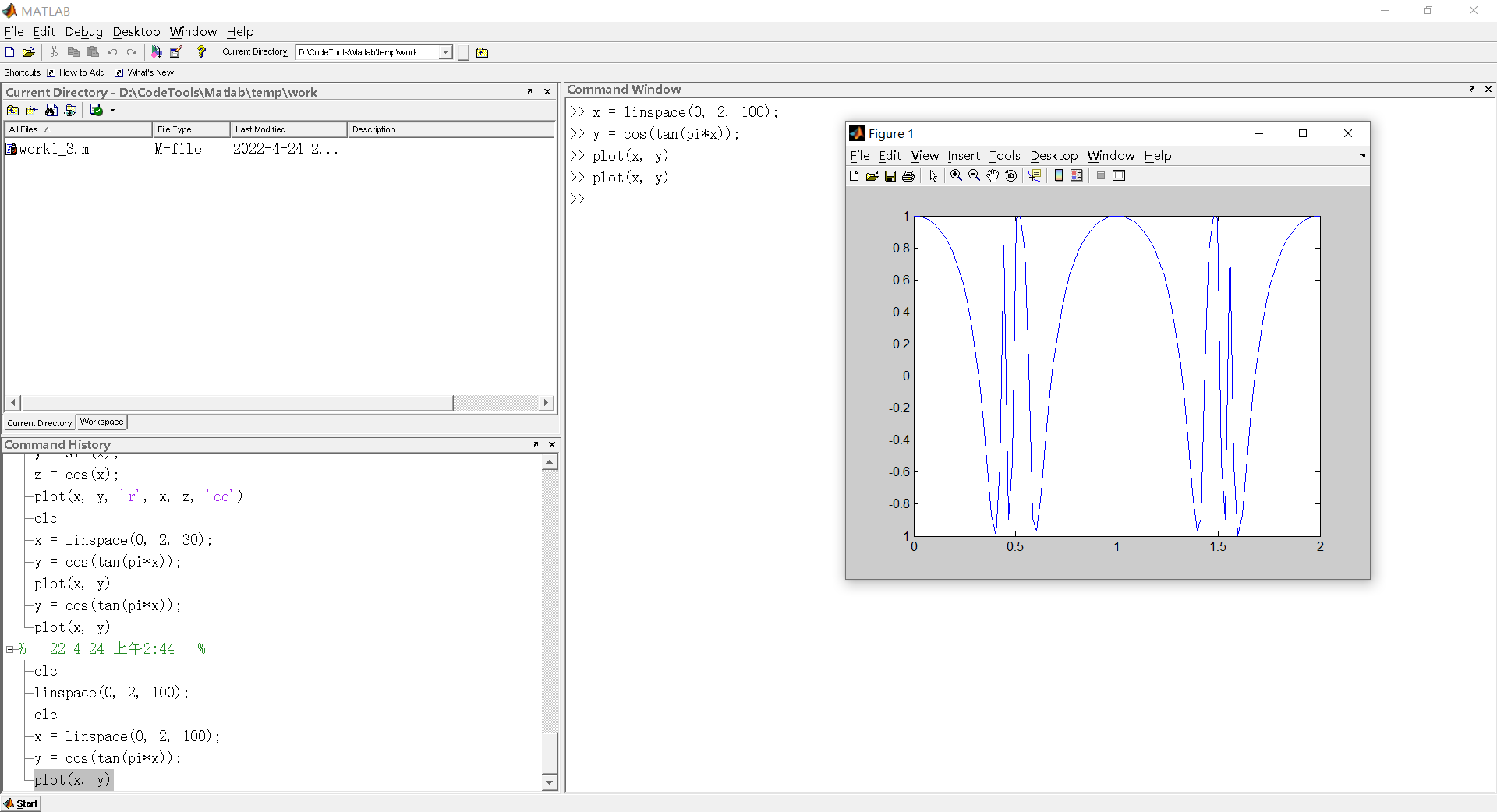Image resolution: width=1497 pixels, height=812 pixels.
Task: Save figure with floppy disk icon
Action: (x=890, y=175)
